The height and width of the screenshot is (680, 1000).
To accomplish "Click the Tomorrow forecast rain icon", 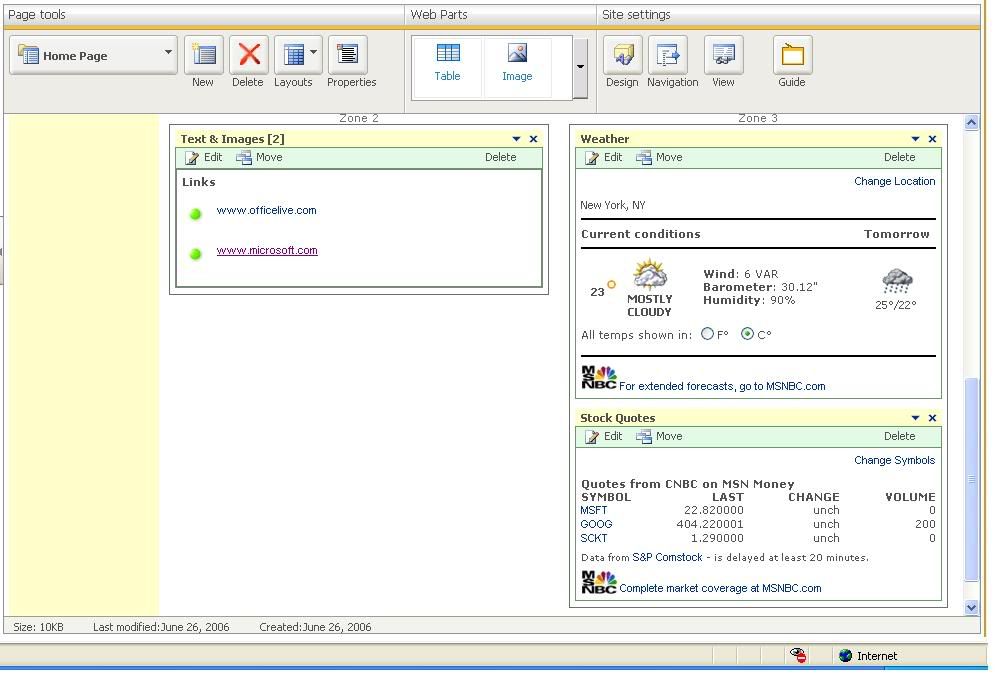I will click(x=897, y=281).
